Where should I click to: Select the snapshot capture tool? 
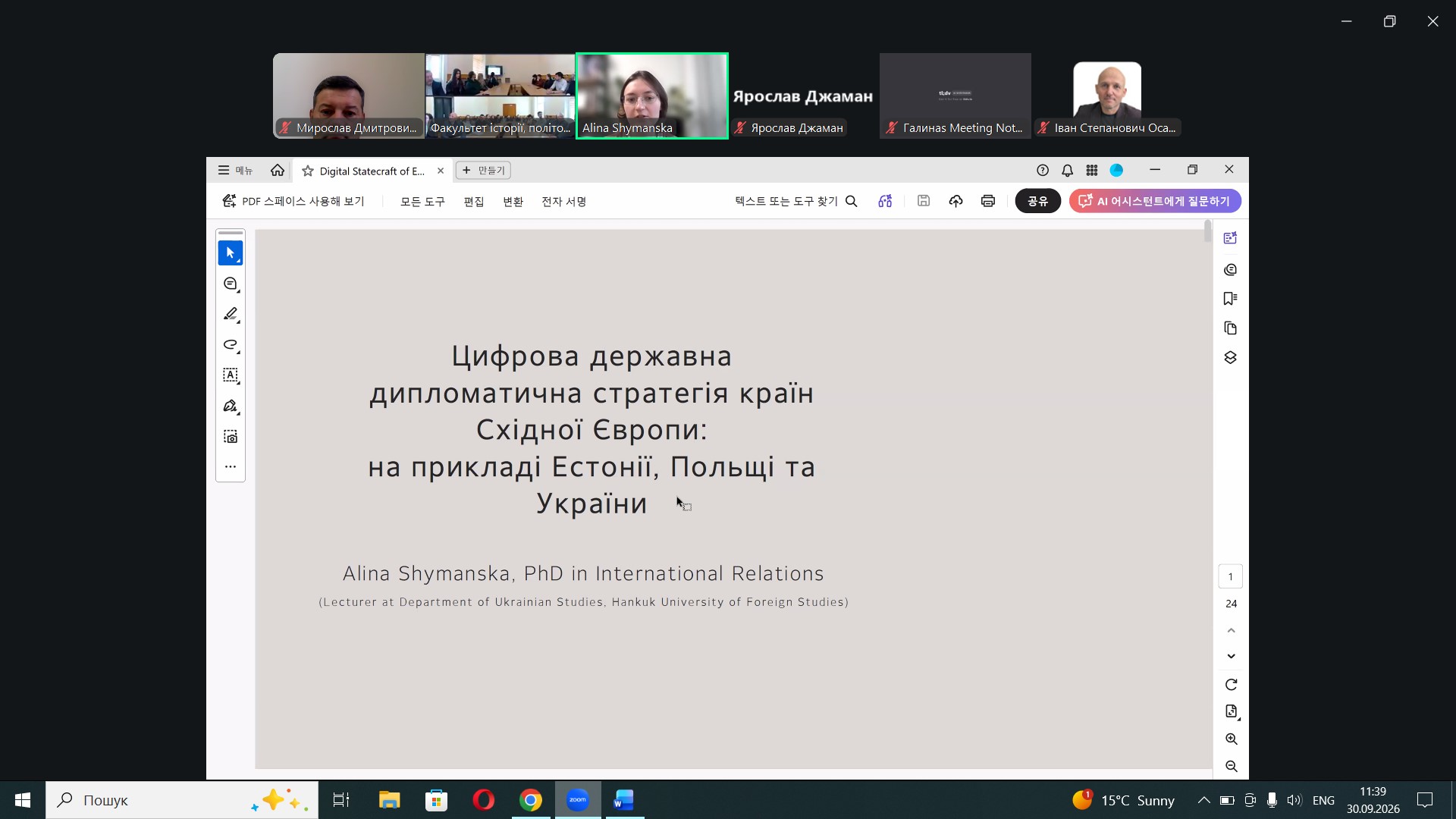pyautogui.click(x=231, y=437)
